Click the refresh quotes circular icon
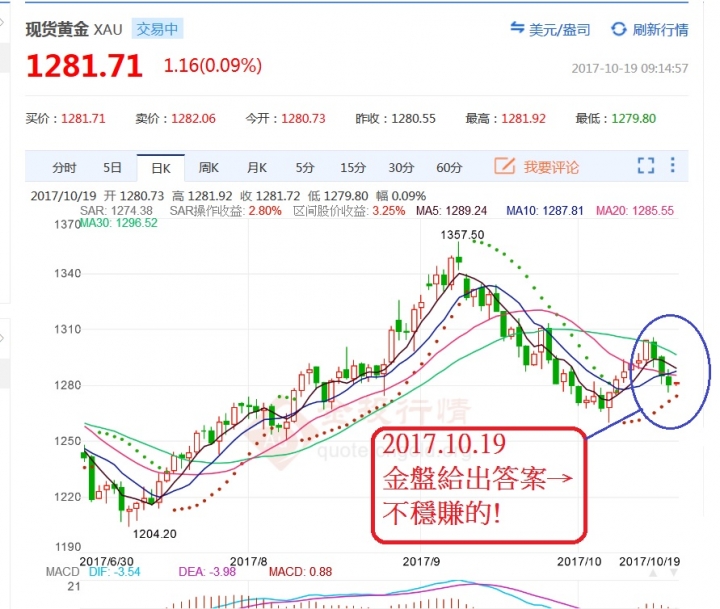720x609 pixels. (619, 29)
